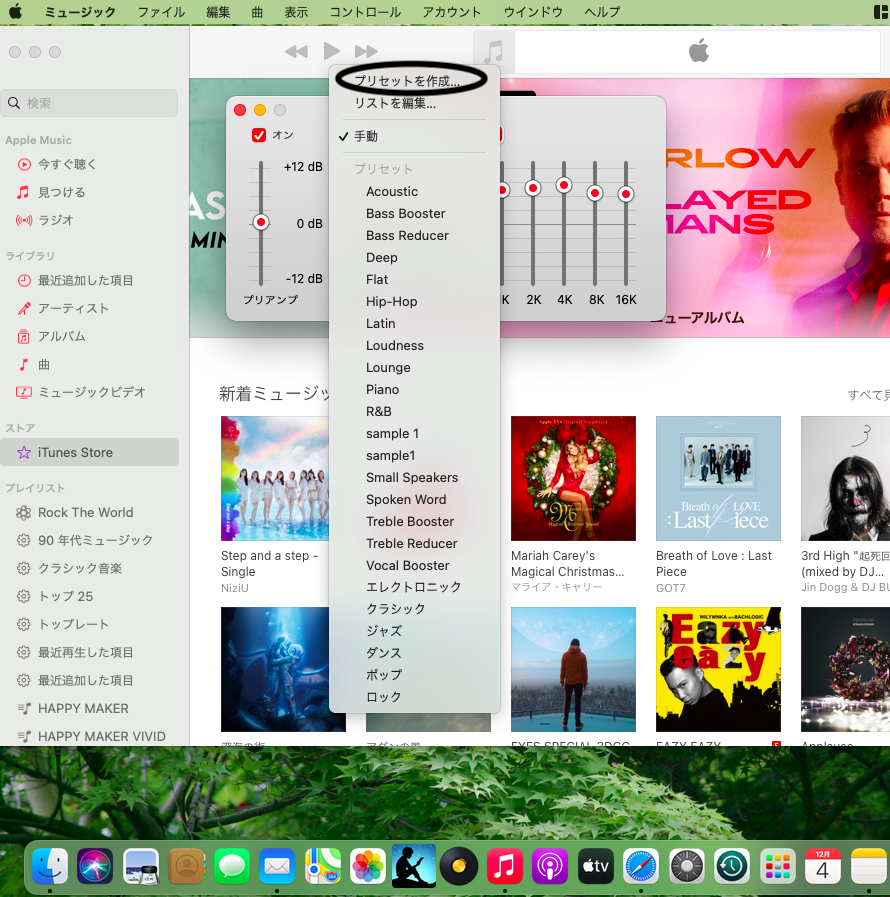Click the プリアンプ slider knob
The image size is (890, 897).
pyautogui.click(x=261, y=222)
